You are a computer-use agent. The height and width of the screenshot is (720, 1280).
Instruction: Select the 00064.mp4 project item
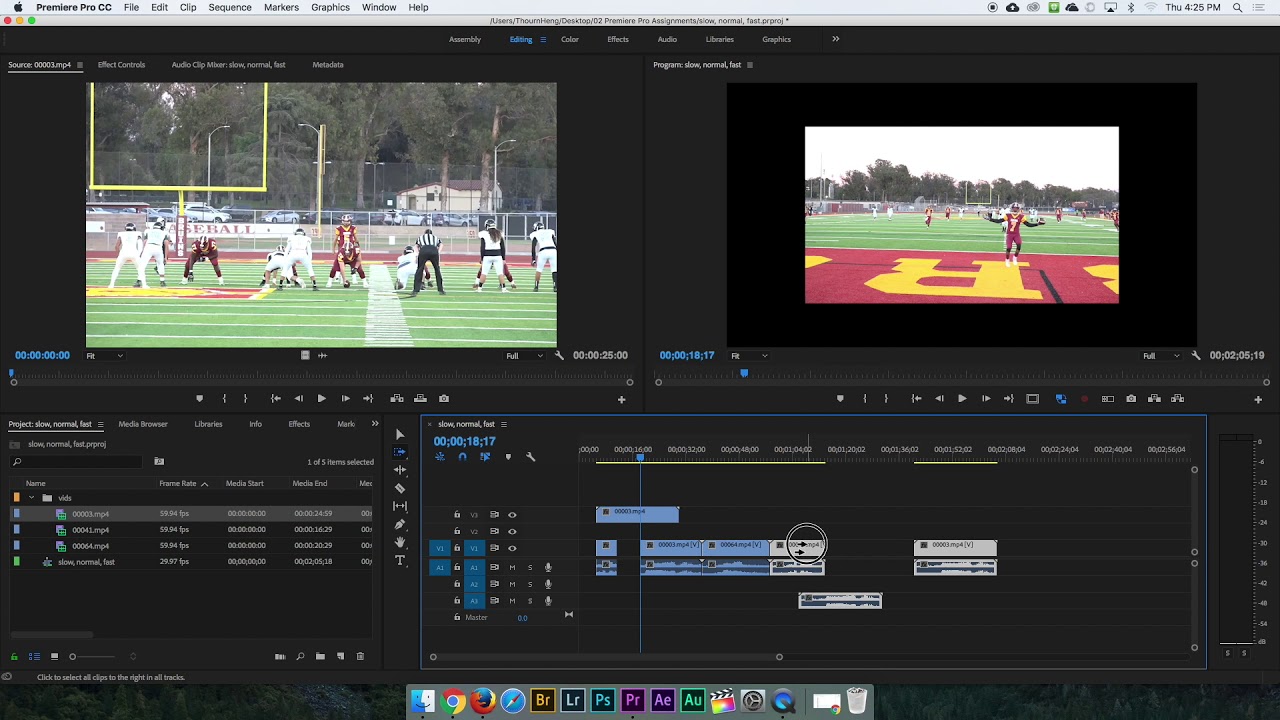[90, 546]
